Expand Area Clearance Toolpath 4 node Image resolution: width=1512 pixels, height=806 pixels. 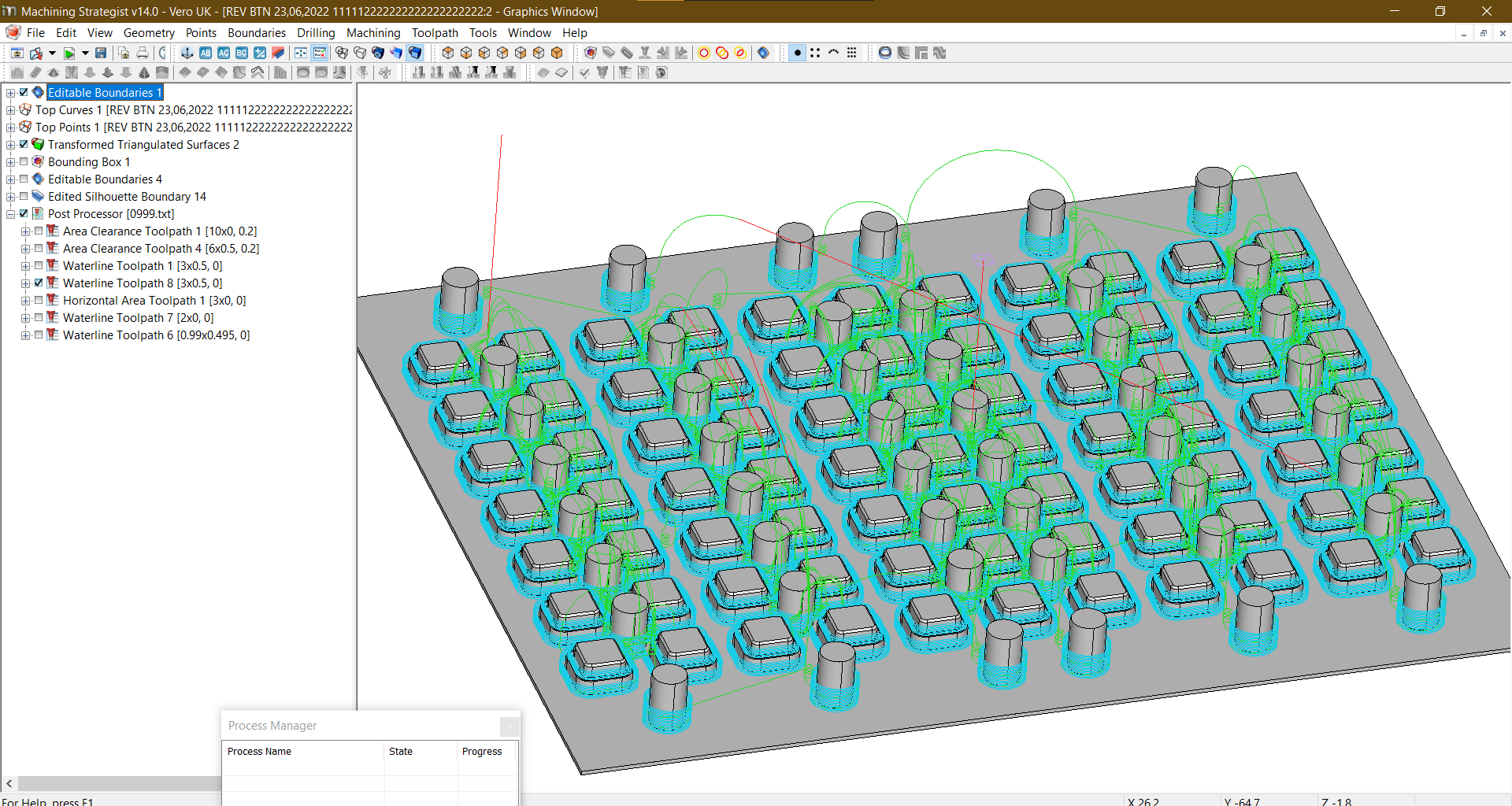point(25,249)
